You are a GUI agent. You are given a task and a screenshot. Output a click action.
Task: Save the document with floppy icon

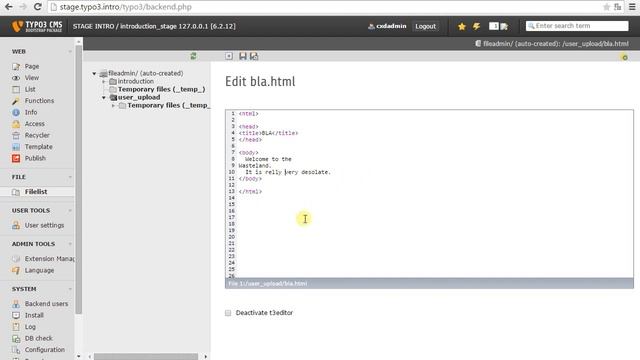point(243,56)
